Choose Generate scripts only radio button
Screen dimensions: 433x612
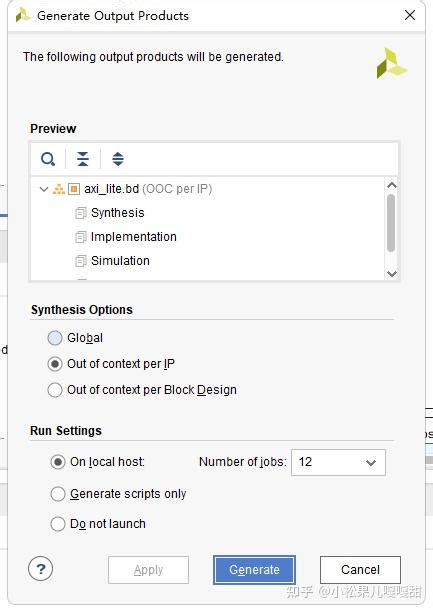[58, 494]
